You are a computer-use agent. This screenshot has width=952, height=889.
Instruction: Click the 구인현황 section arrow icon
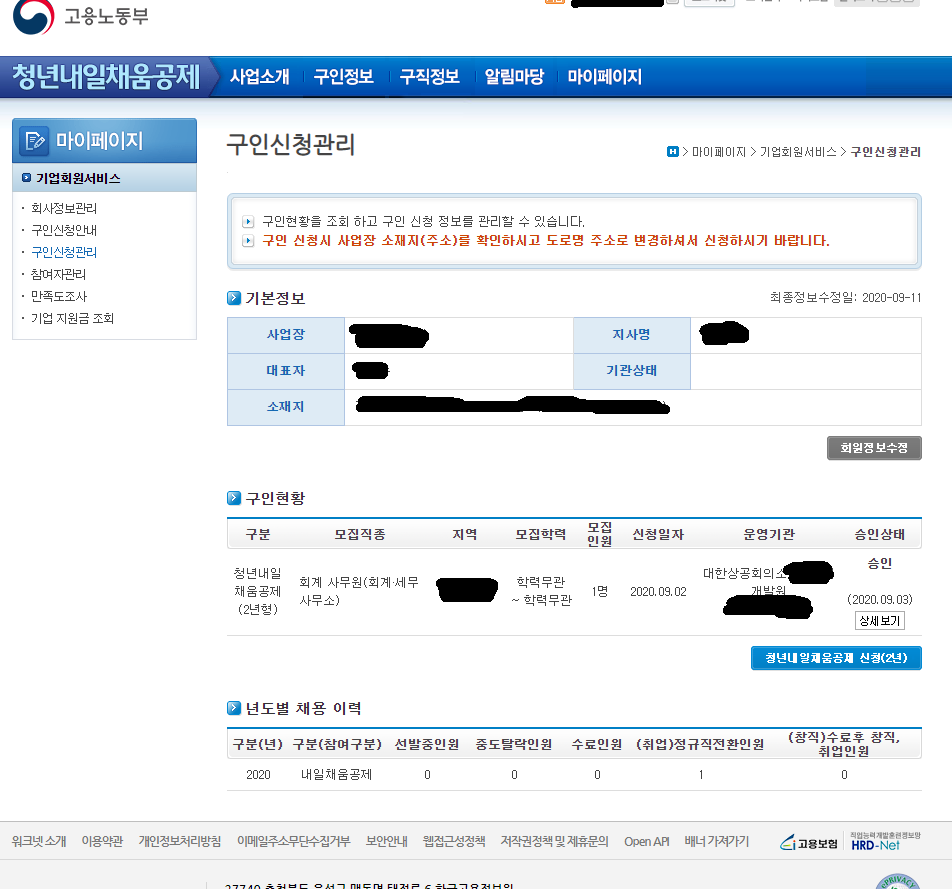tap(234, 498)
